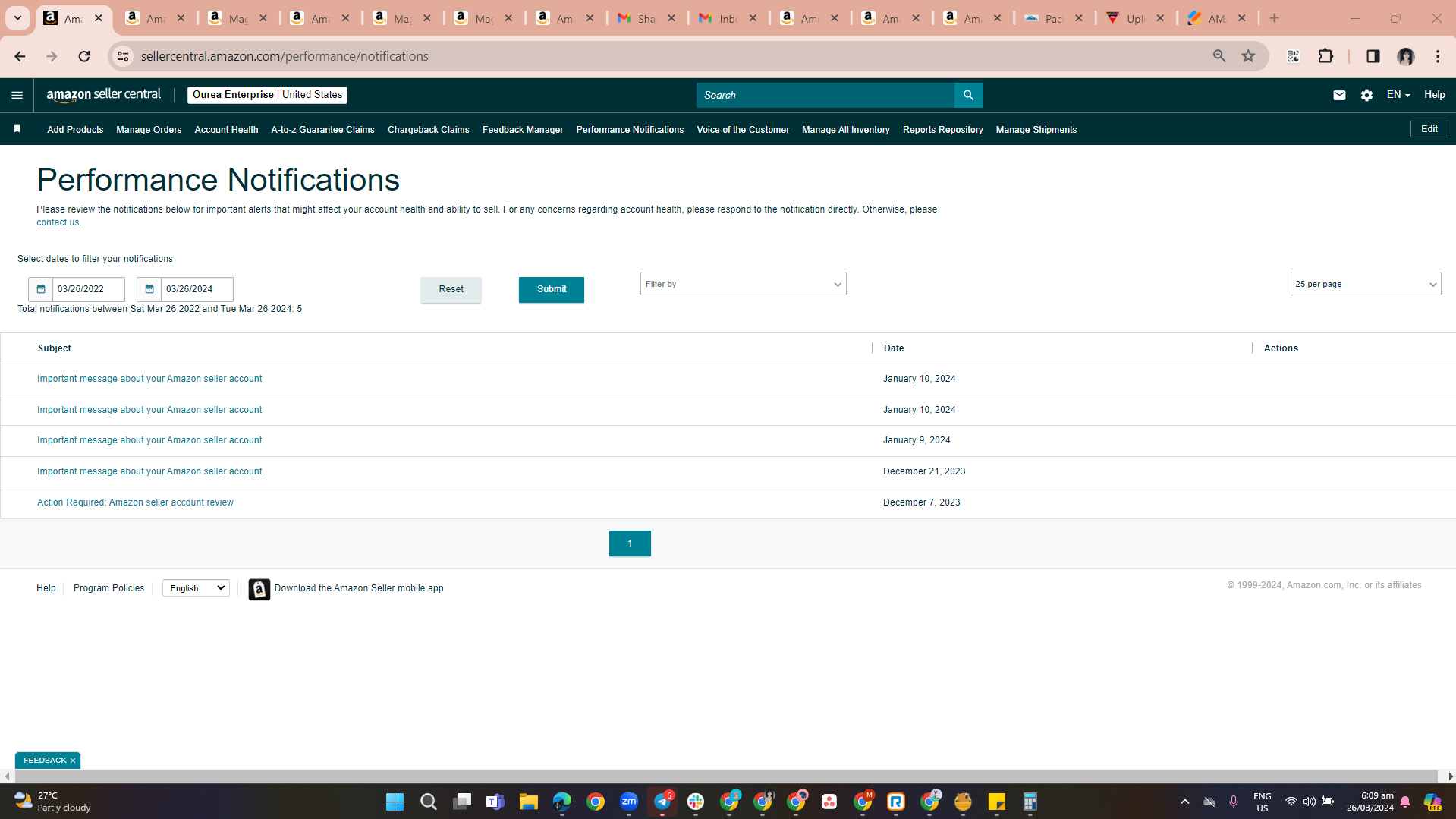Open Microsoft Teams from the taskbar

pyautogui.click(x=495, y=802)
